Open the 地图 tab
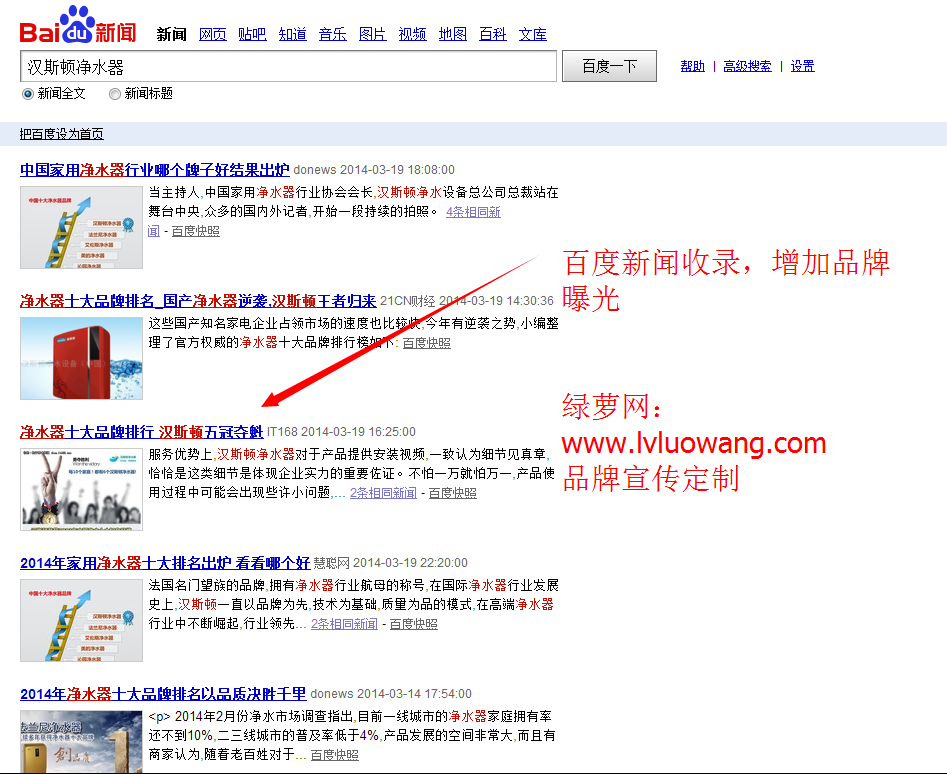This screenshot has height=774, width=947. pos(452,34)
